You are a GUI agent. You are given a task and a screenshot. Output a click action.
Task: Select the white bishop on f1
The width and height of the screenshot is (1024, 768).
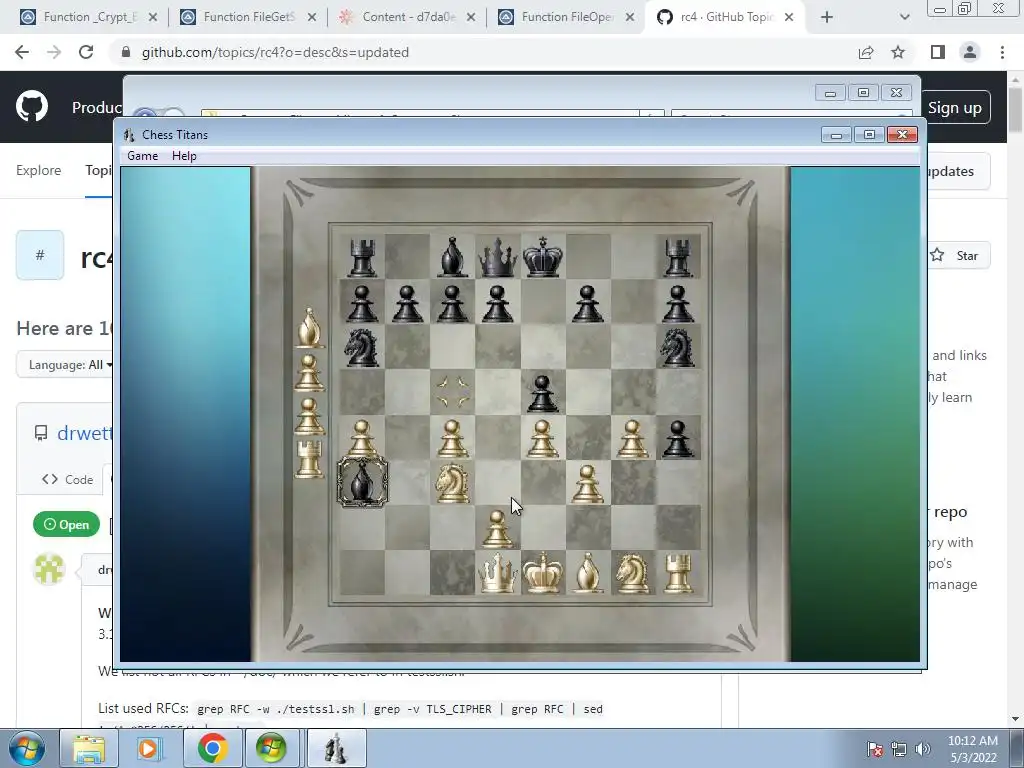[588, 573]
